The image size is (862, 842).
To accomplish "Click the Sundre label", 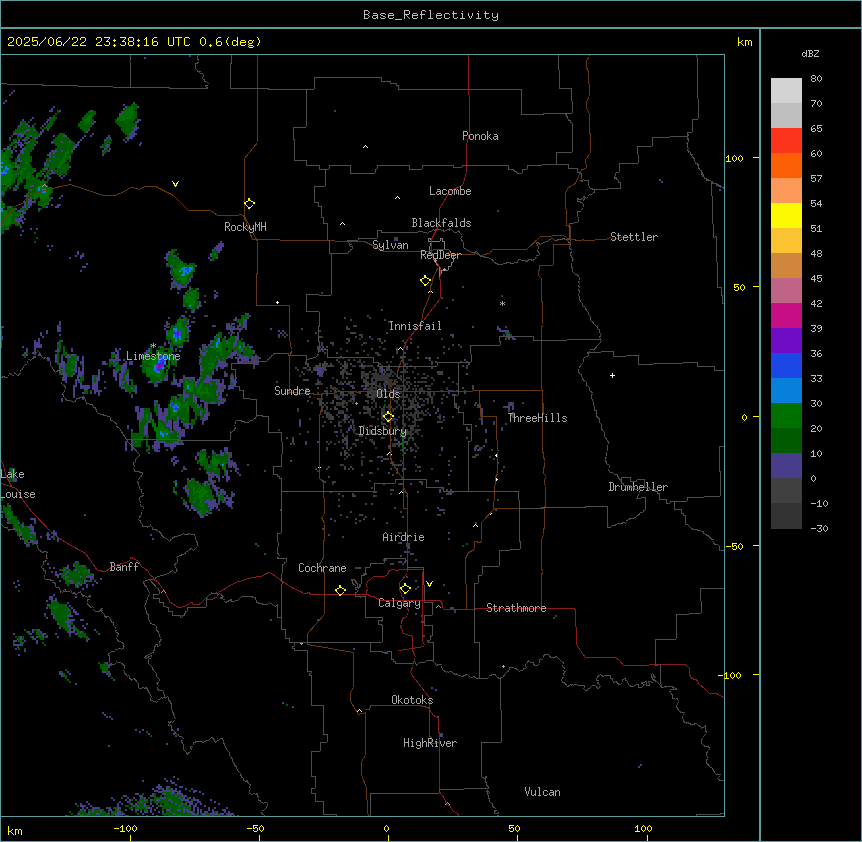I will click(x=292, y=391).
